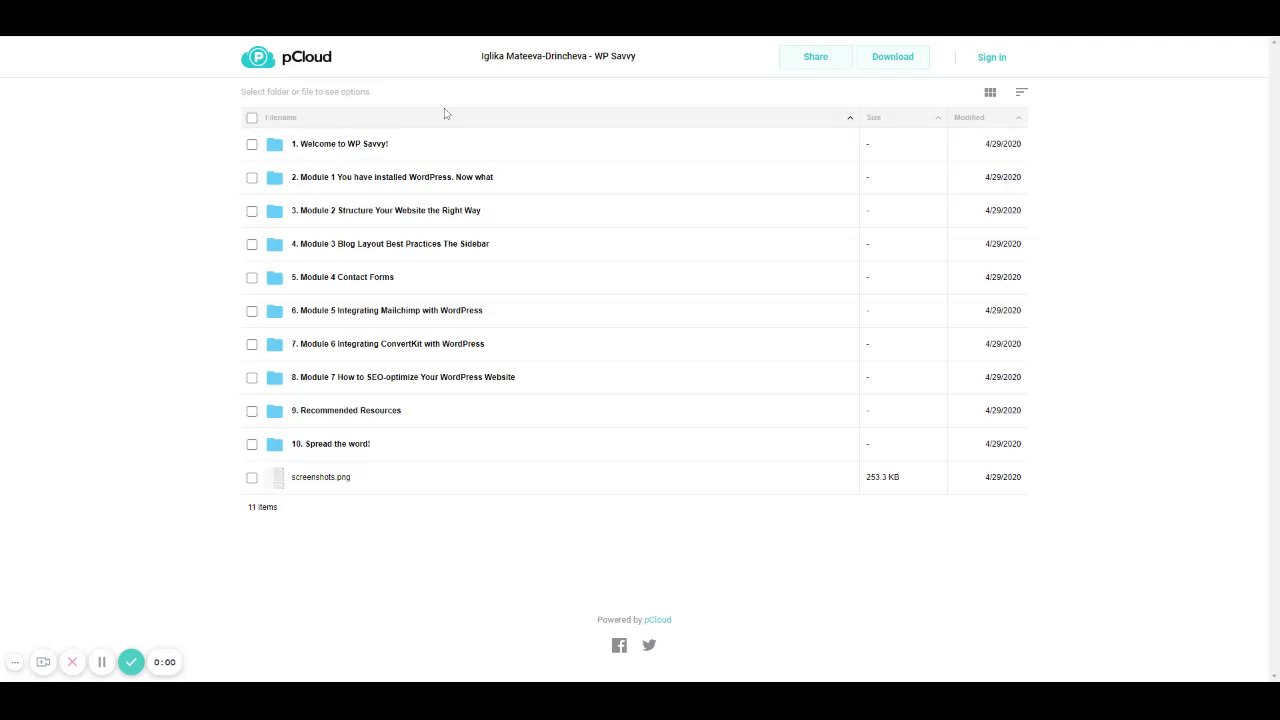Pause the screen recording
This screenshot has height=720, width=1280.
101,662
